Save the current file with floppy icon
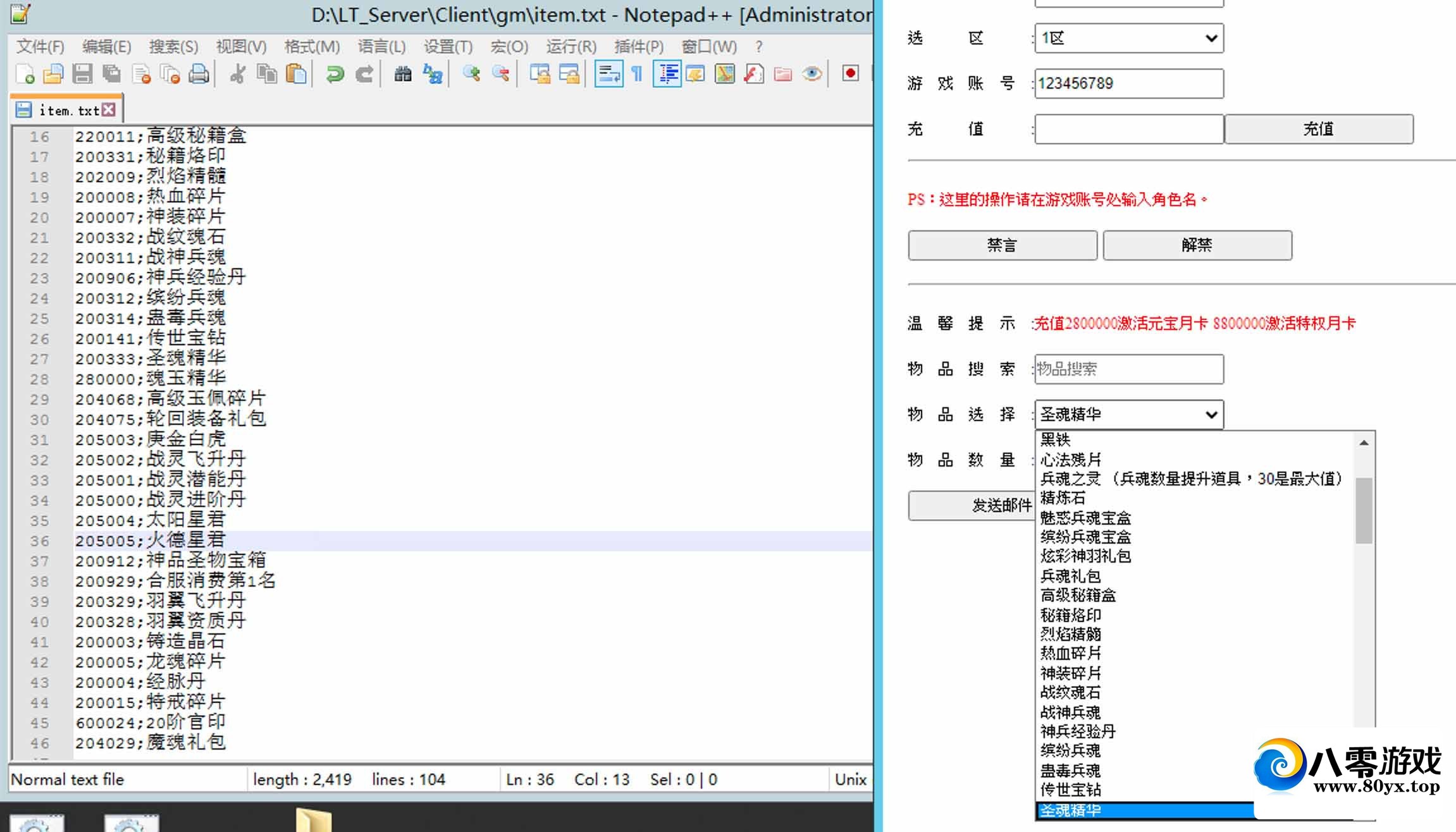 pos(82,74)
